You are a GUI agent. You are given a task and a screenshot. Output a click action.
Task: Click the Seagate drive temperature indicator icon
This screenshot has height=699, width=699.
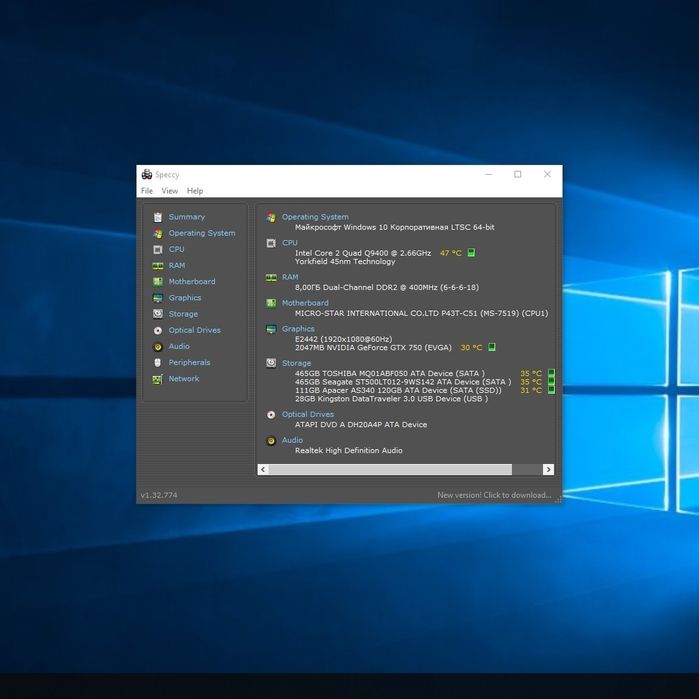551,381
